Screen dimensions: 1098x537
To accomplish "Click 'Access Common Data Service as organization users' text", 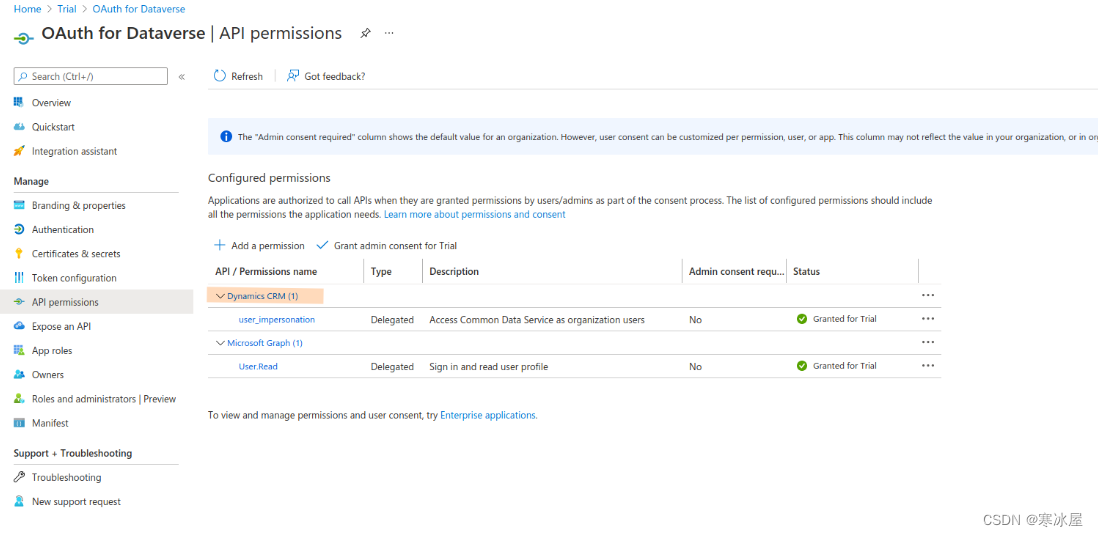I will [x=536, y=319].
